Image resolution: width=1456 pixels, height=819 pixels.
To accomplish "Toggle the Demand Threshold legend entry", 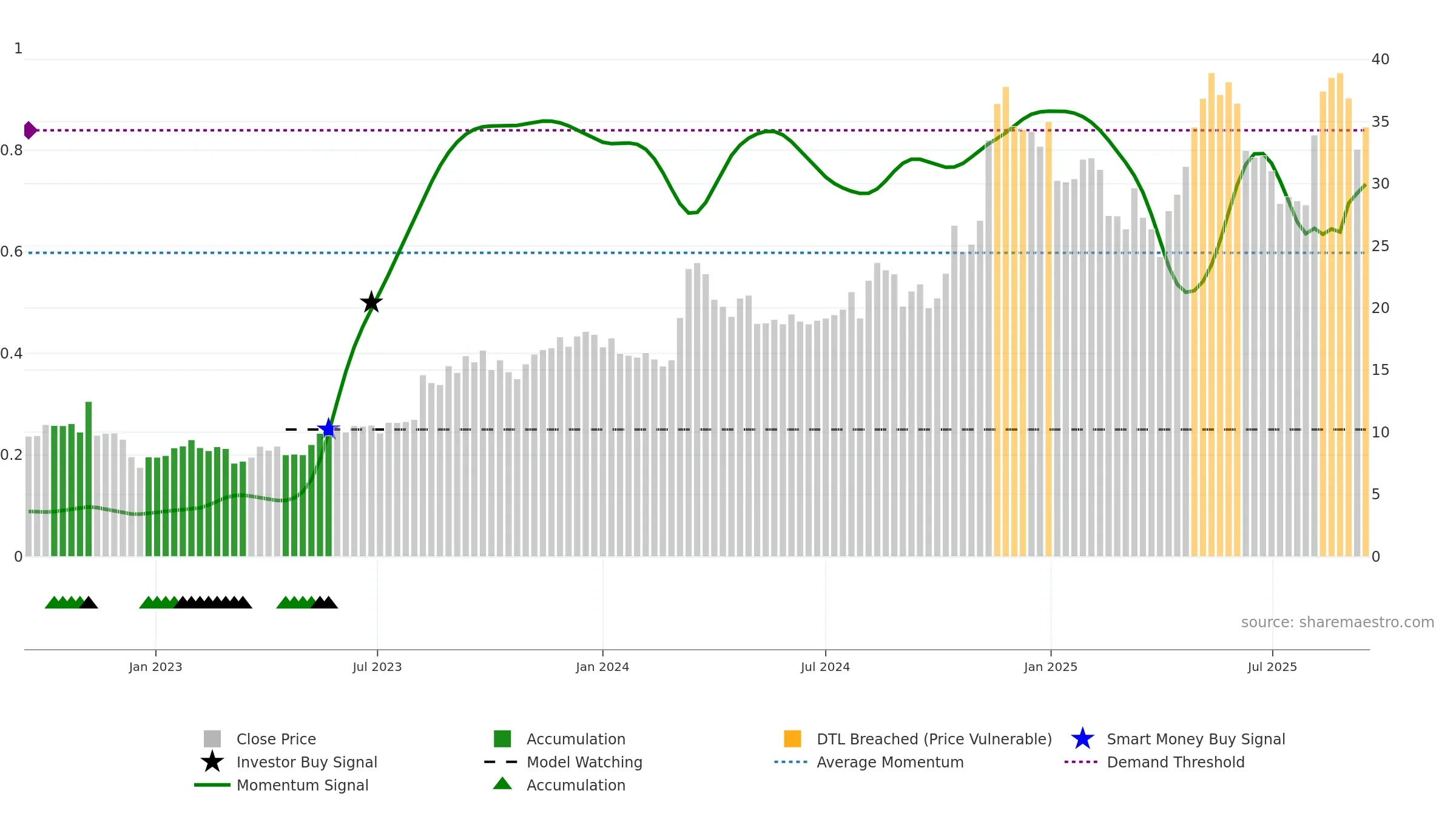I will pyautogui.click(x=1175, y=762).
